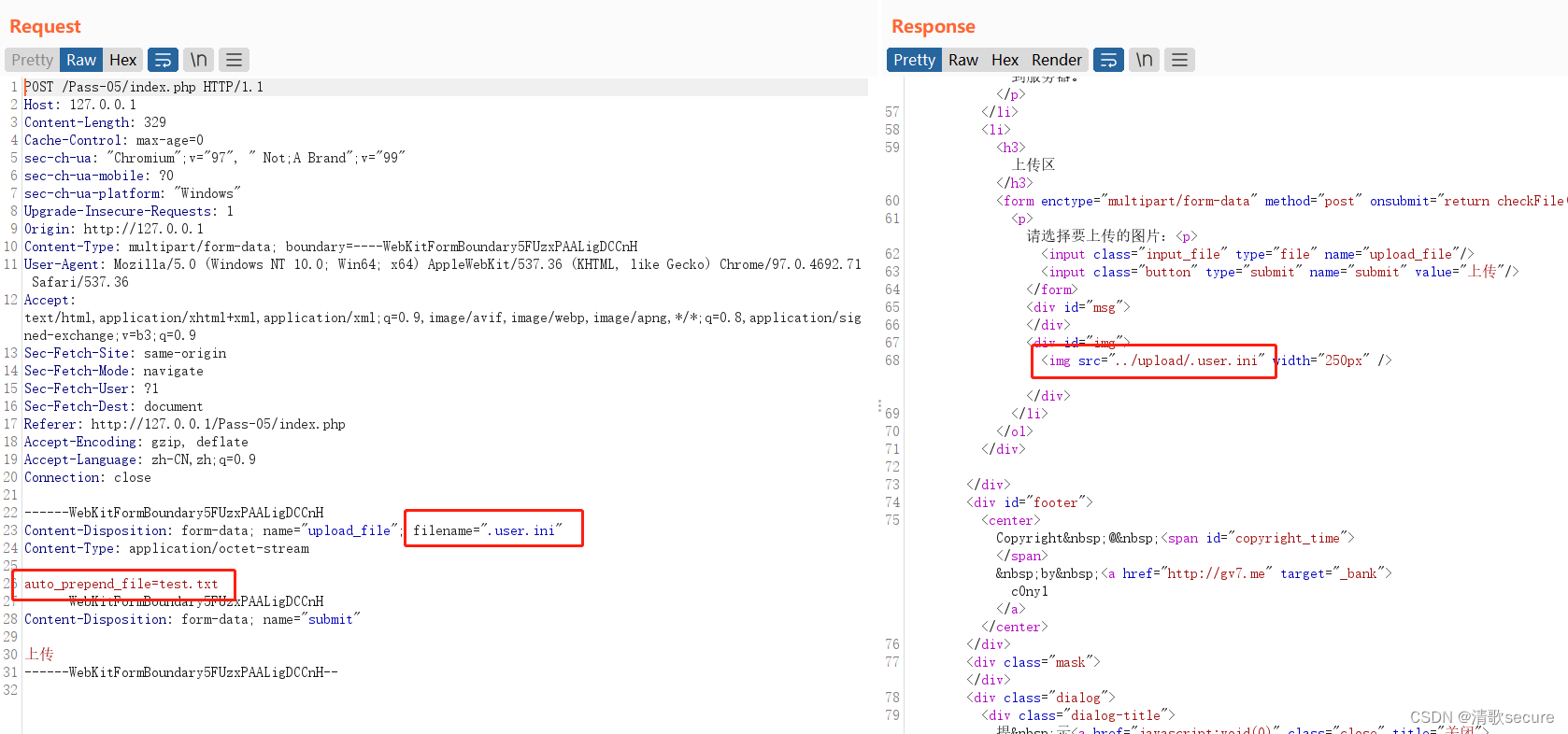1568x734 pixels.
Task: Click the Accept-Language: zh-CN header
Action: [140, 459]
